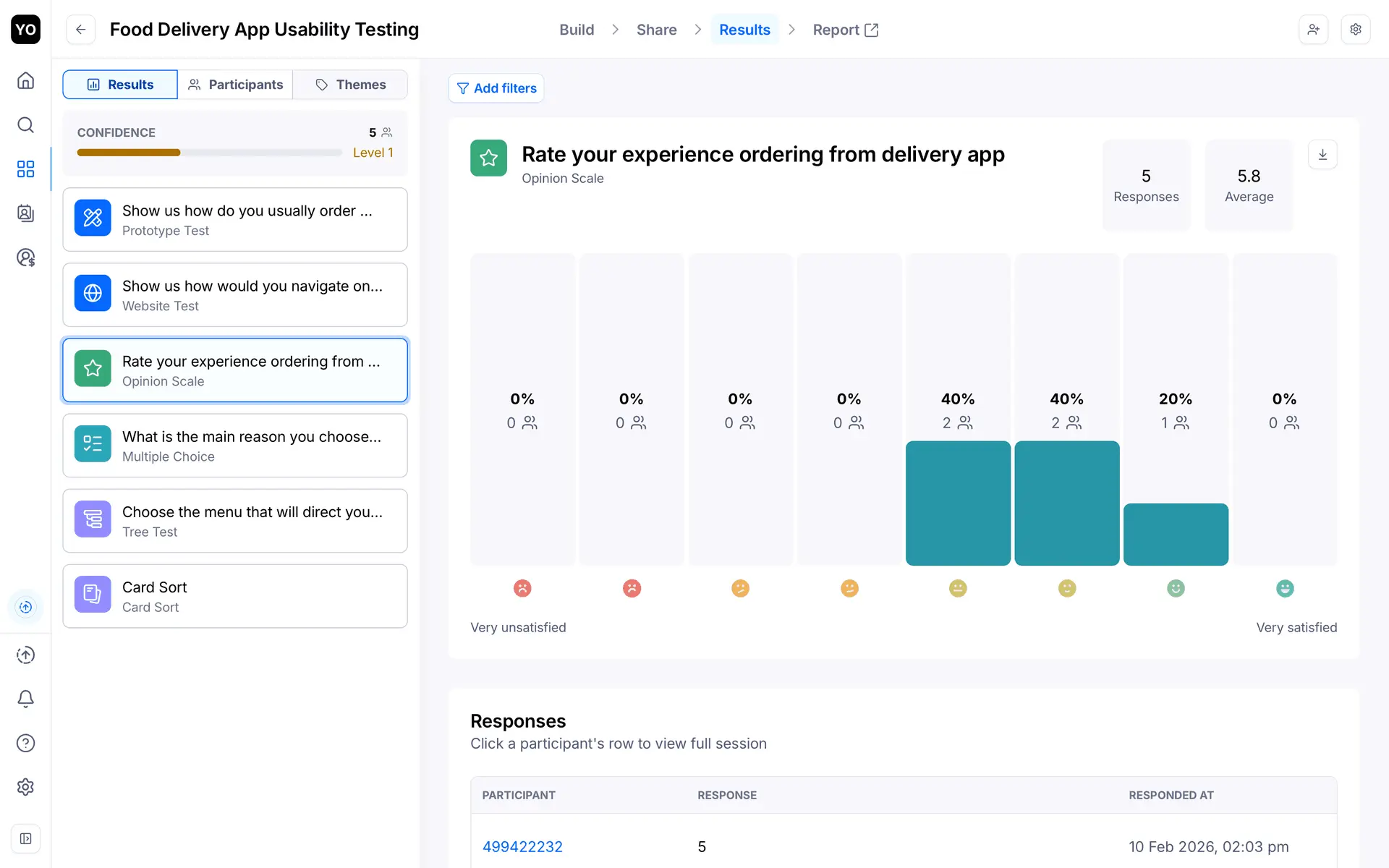Click the Add filters button
The height and width of the screenshot is (868, 1389).
point(496,88)
